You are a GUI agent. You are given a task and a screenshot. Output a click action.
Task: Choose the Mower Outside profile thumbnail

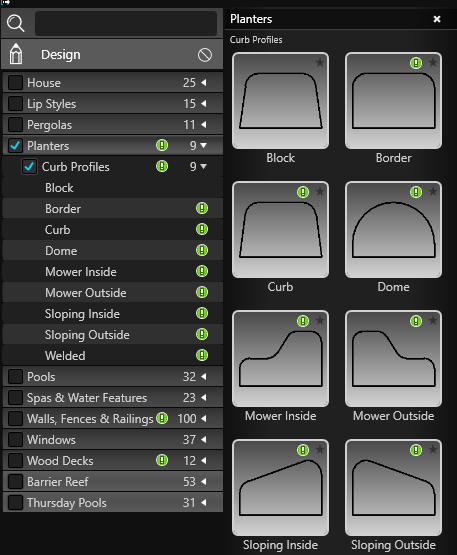pyautogui.click(x=393, y=359)
